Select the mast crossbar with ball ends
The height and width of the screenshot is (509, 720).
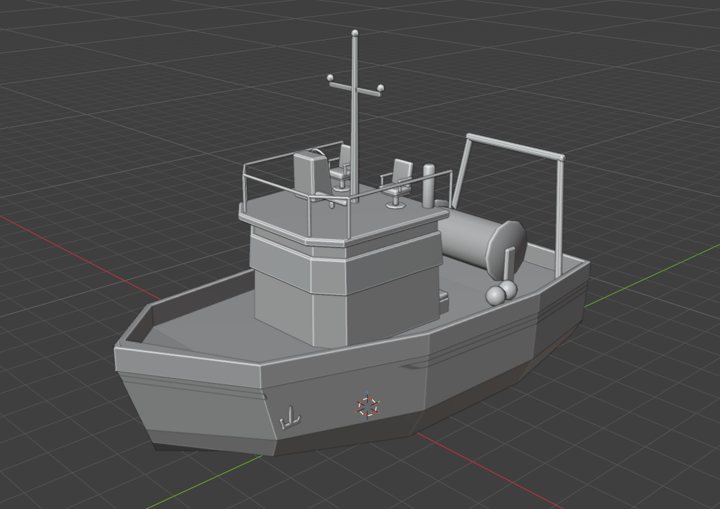pos(355,86)
